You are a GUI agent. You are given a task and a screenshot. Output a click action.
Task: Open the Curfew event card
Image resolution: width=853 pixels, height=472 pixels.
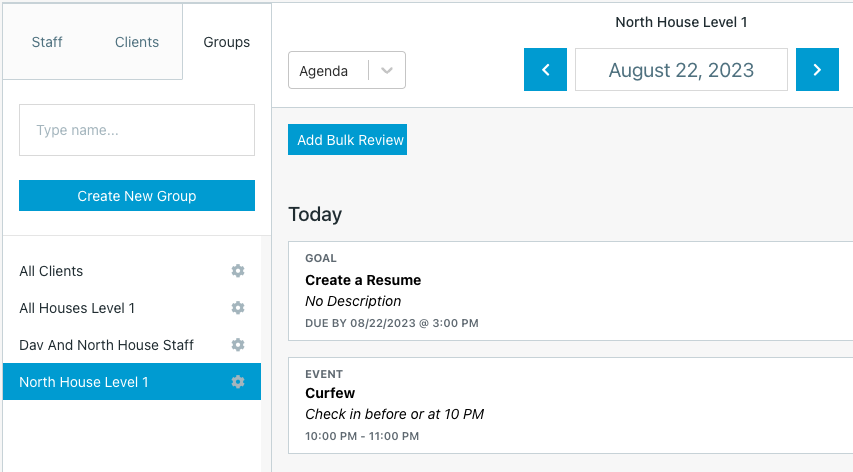571,406
